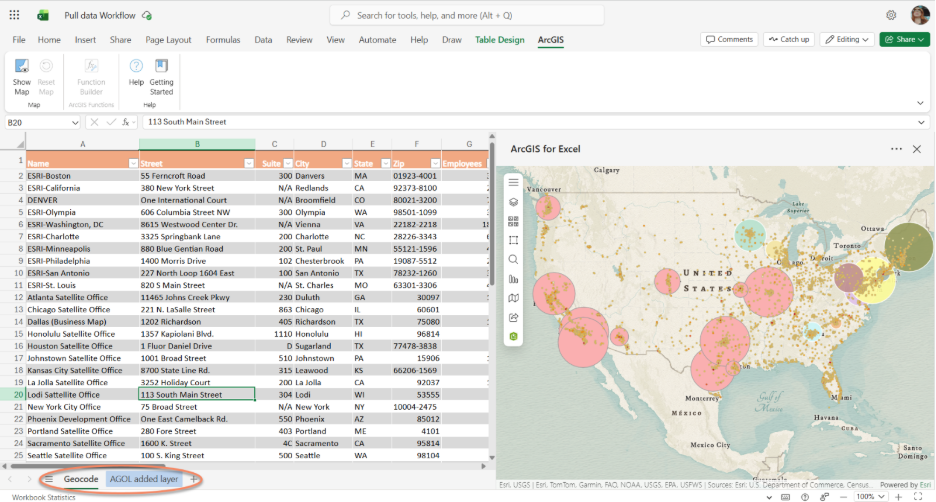The width and height of the screenshot is (936, 502).
Task: Open the settings gear icon
Action: 891,16
